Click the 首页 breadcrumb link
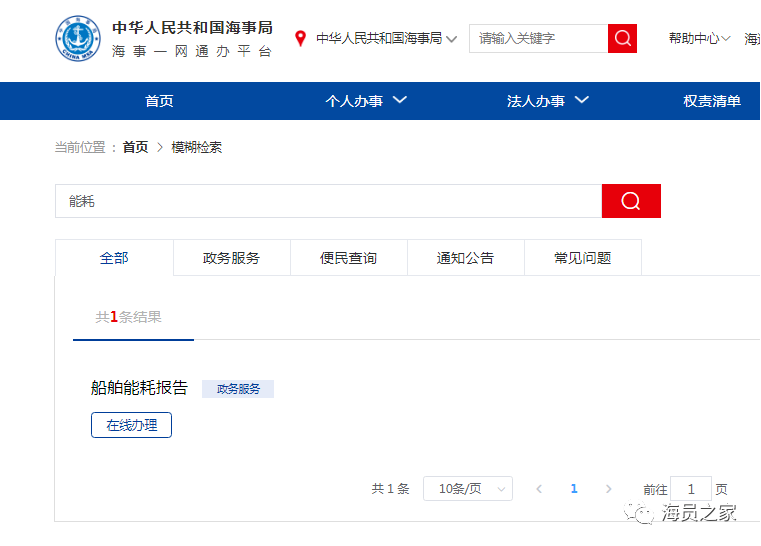The image size is (761, 546). 135,147
